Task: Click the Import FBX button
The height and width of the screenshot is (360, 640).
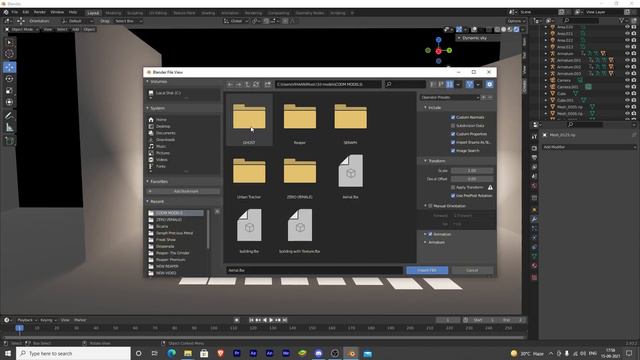Action: click(427, 270)
